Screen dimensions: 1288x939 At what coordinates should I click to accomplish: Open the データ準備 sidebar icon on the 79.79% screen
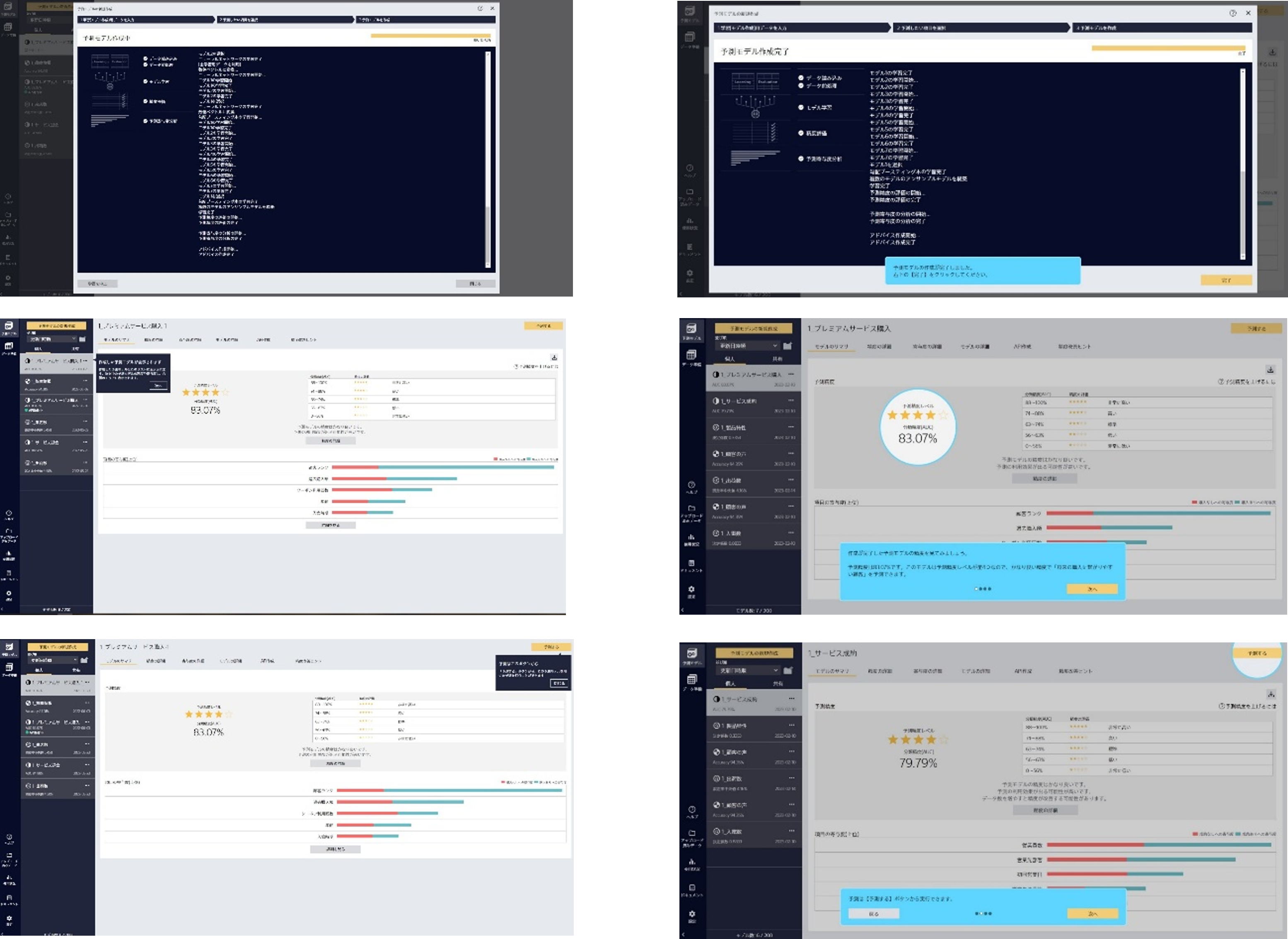click(692, 680)
